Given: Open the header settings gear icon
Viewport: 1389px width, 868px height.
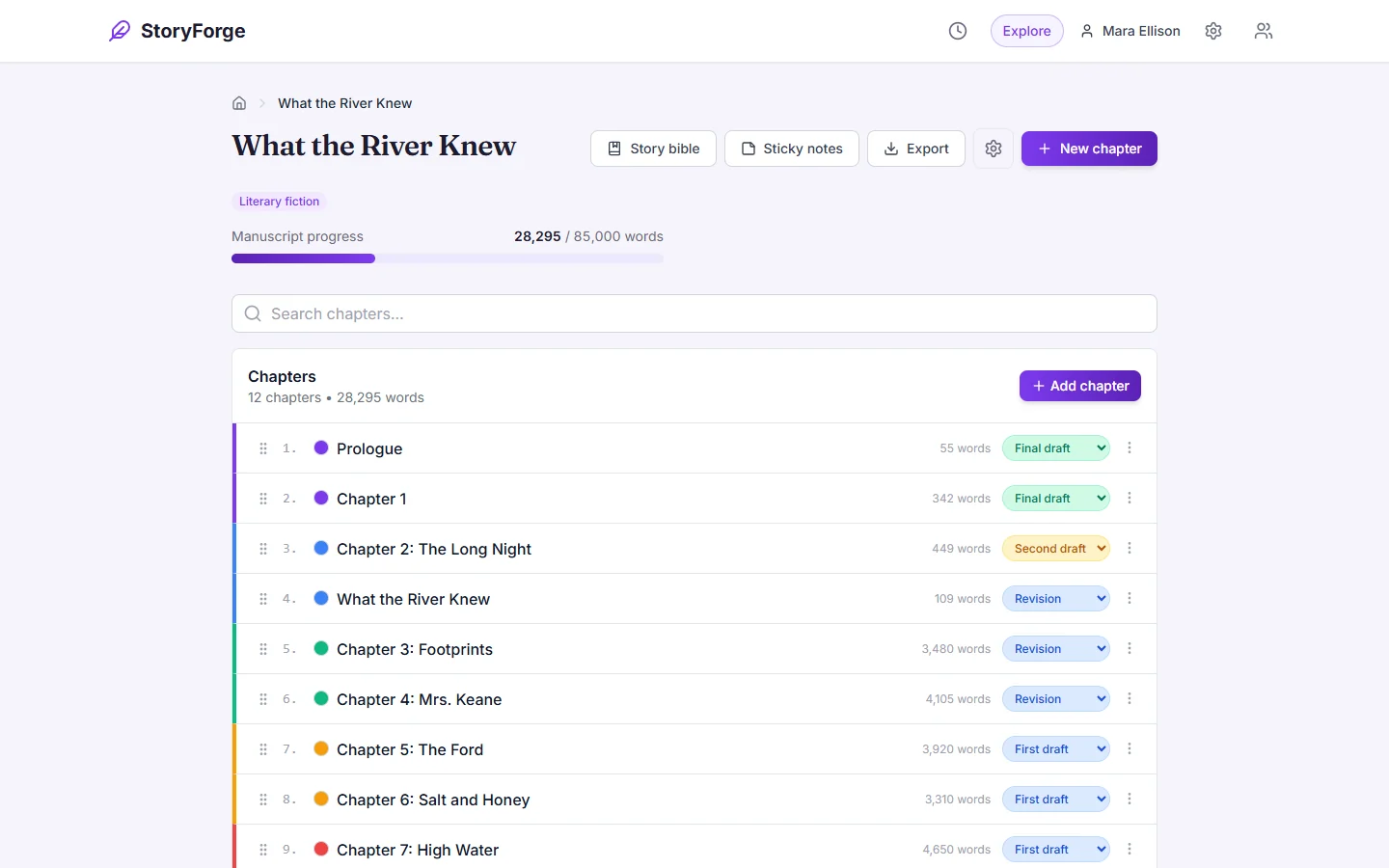Looking at the screenshot, I should pyautogui.click(x=1213, y=31).
